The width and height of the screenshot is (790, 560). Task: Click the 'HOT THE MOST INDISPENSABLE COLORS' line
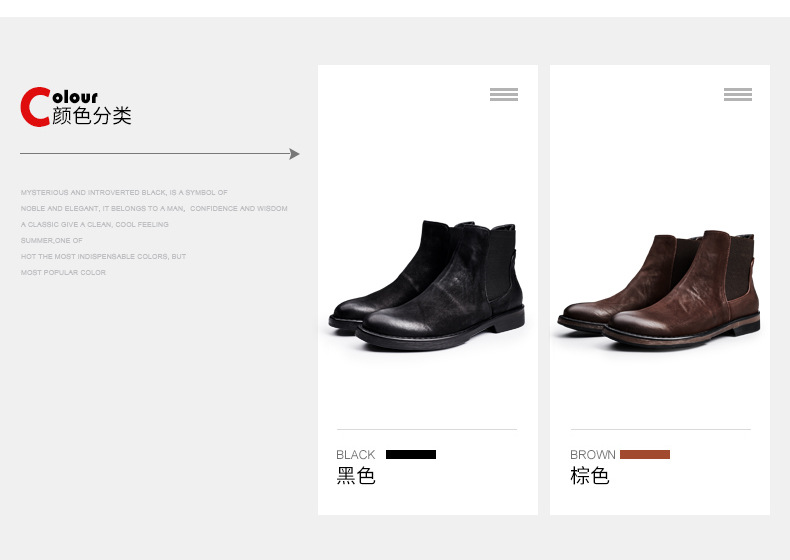(x=104, y=256)
